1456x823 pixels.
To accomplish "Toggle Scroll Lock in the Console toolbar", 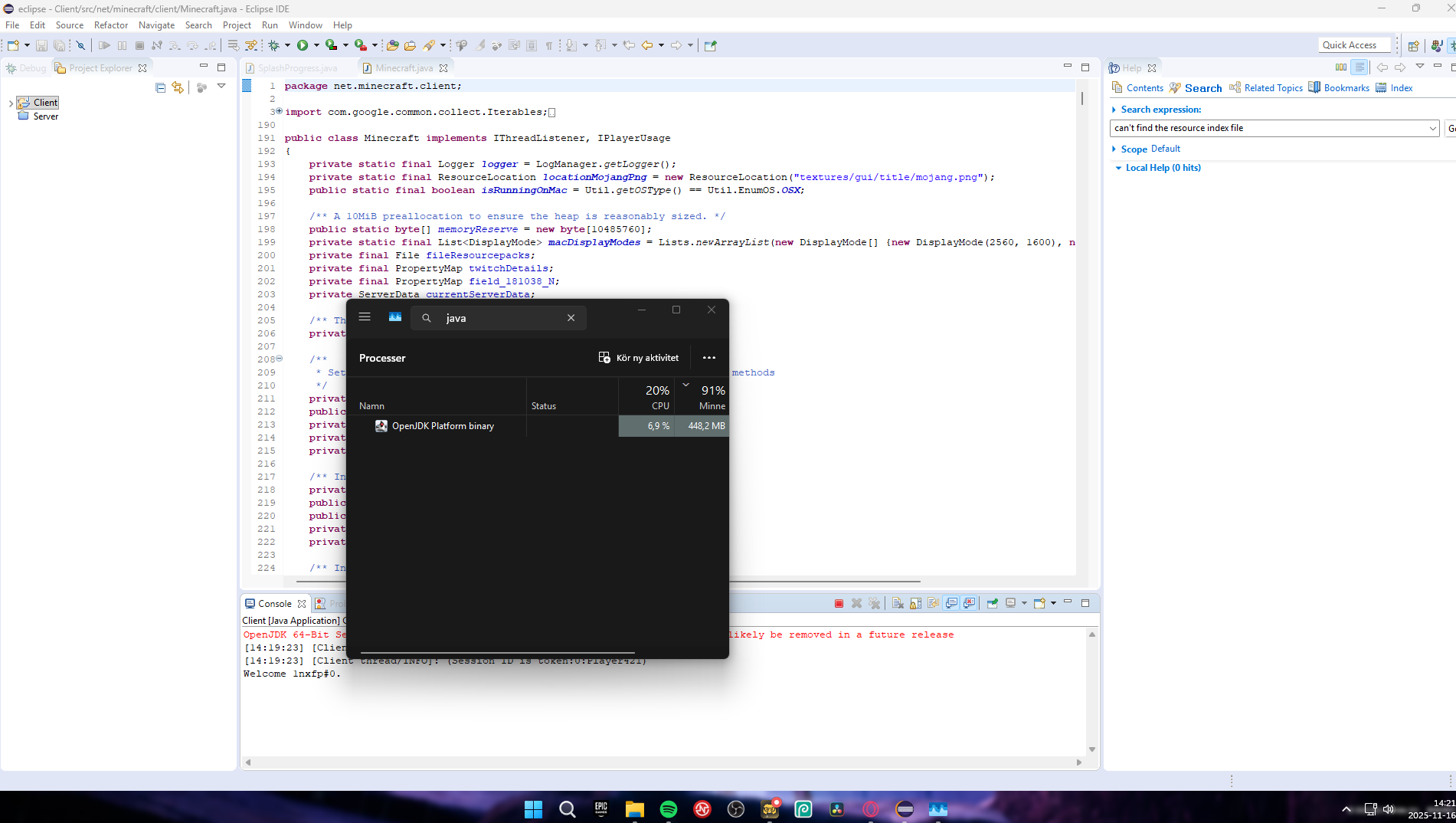I will [915, 604].
